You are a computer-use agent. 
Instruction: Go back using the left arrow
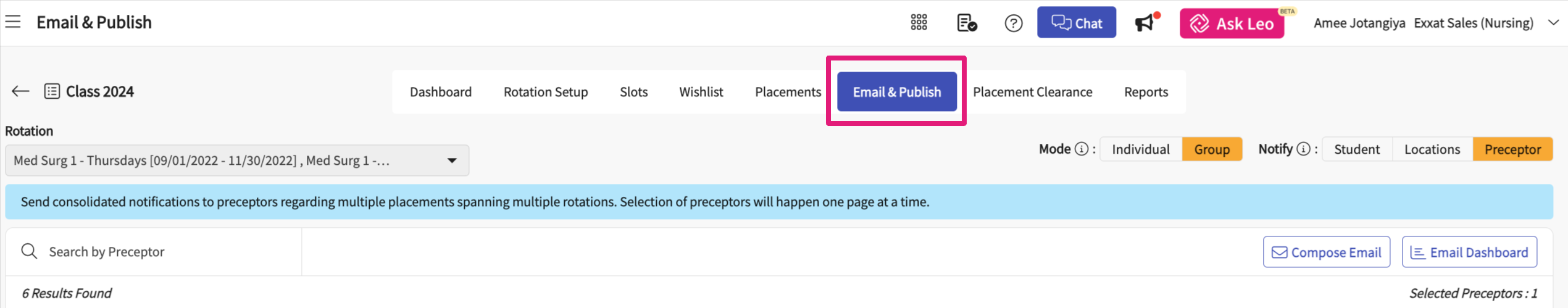pyautogui.click(x=20, y=91)
